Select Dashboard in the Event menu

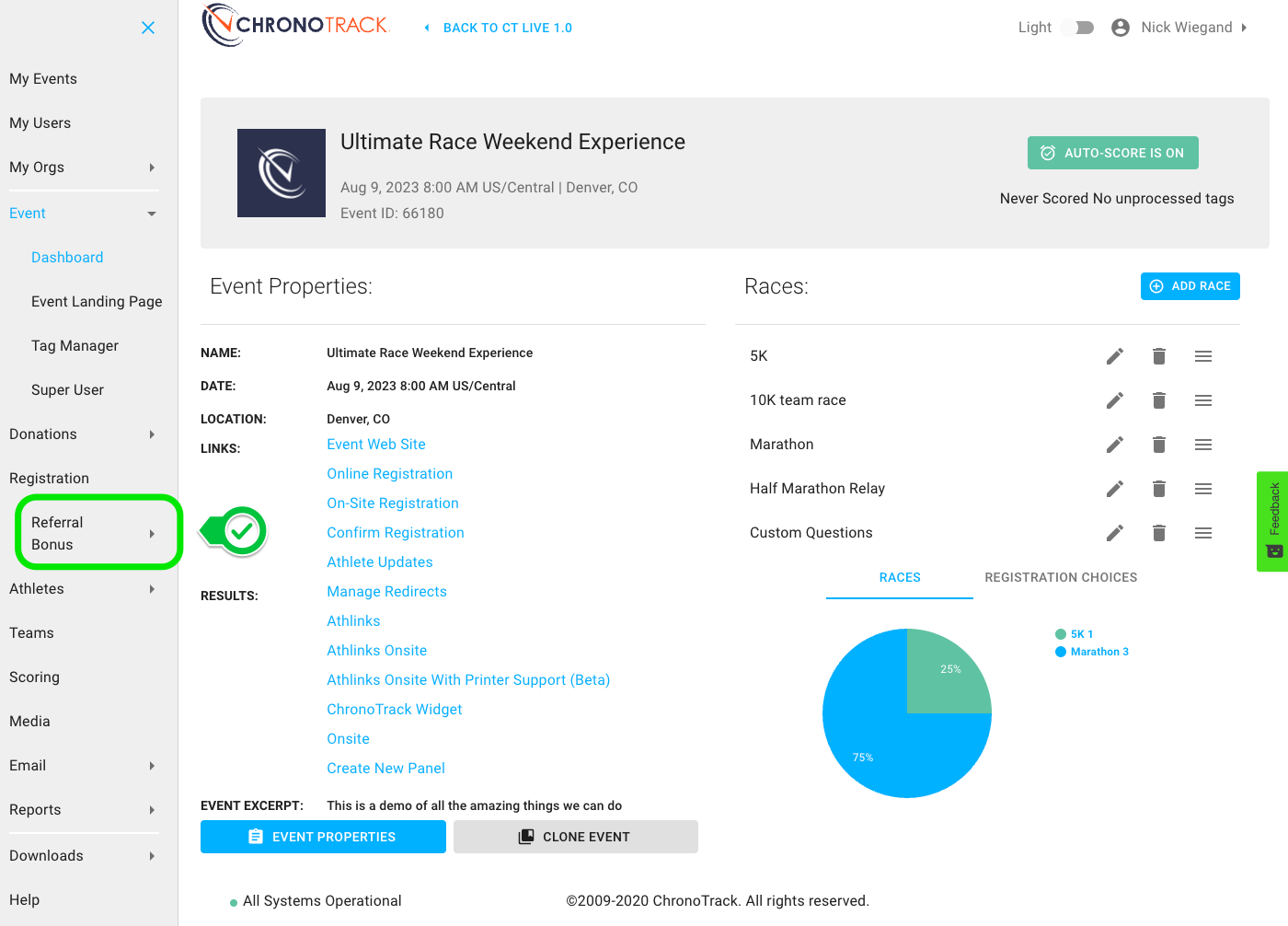(x=67, y=258)
